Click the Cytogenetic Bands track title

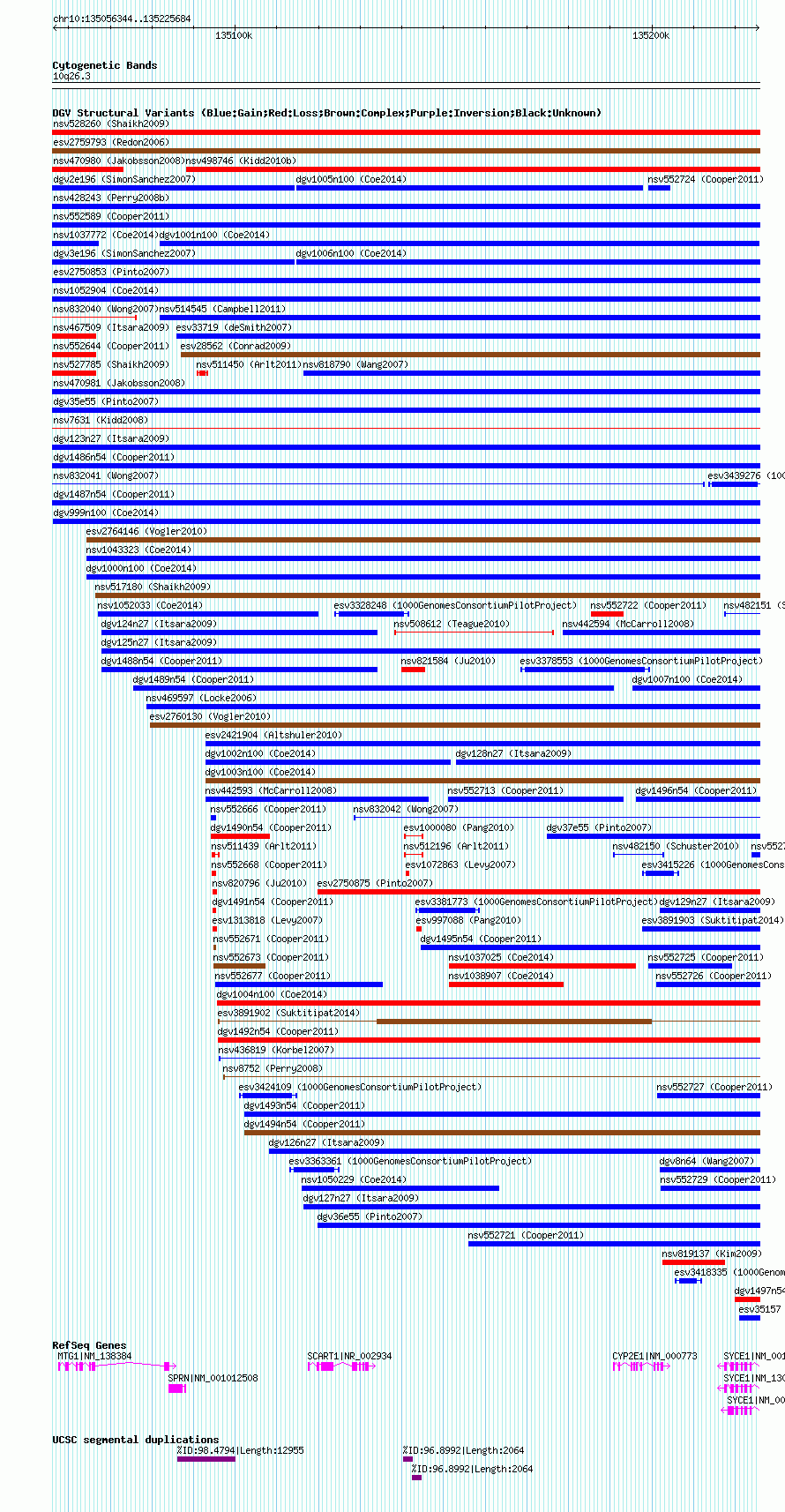(x=105, y=65)
